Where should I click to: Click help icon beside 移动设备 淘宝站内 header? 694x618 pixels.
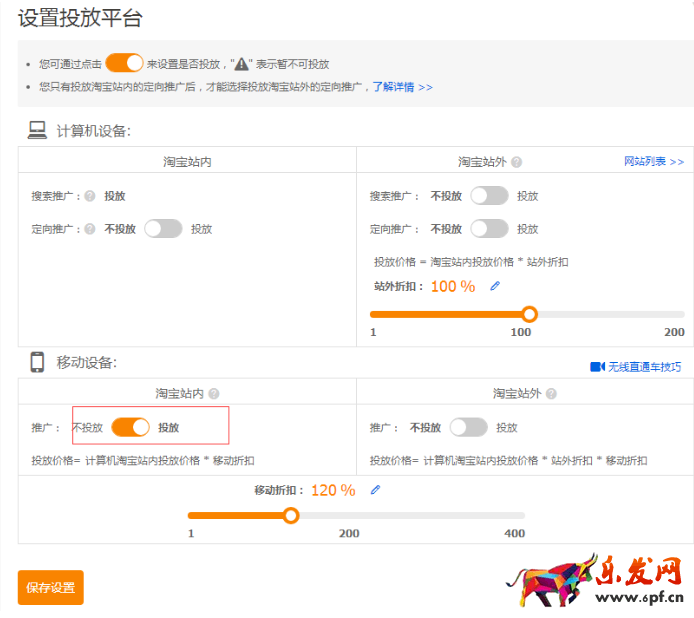pyautogui.click(x=214, y=394)
